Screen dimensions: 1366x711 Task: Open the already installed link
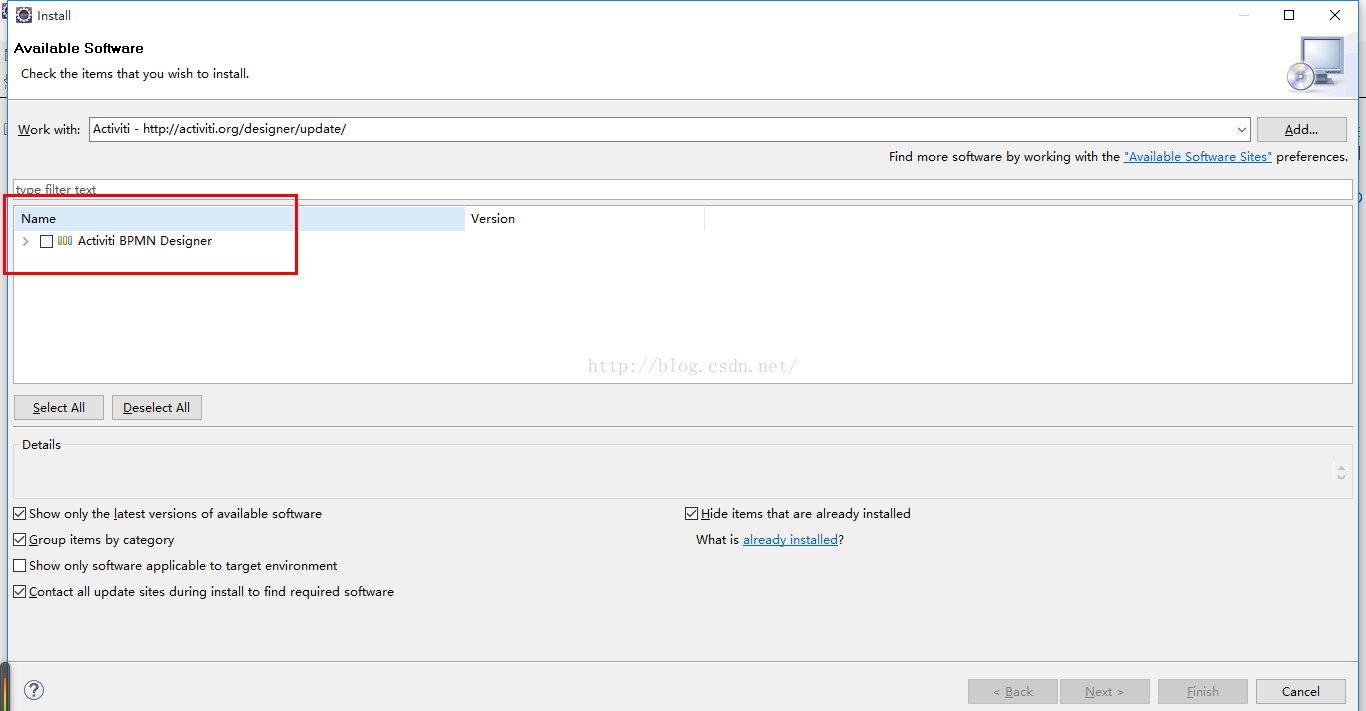pyautogui.click(x=790, y=540)
